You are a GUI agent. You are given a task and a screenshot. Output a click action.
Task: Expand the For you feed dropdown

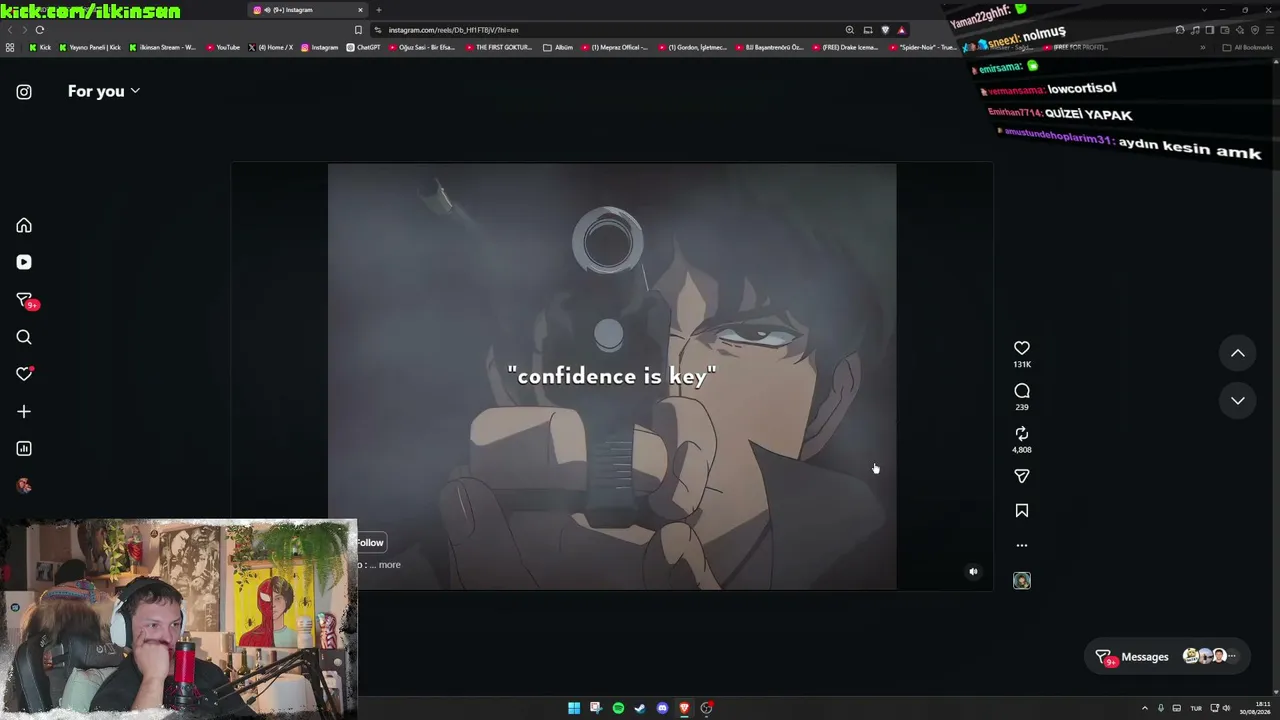coord(104,91)
